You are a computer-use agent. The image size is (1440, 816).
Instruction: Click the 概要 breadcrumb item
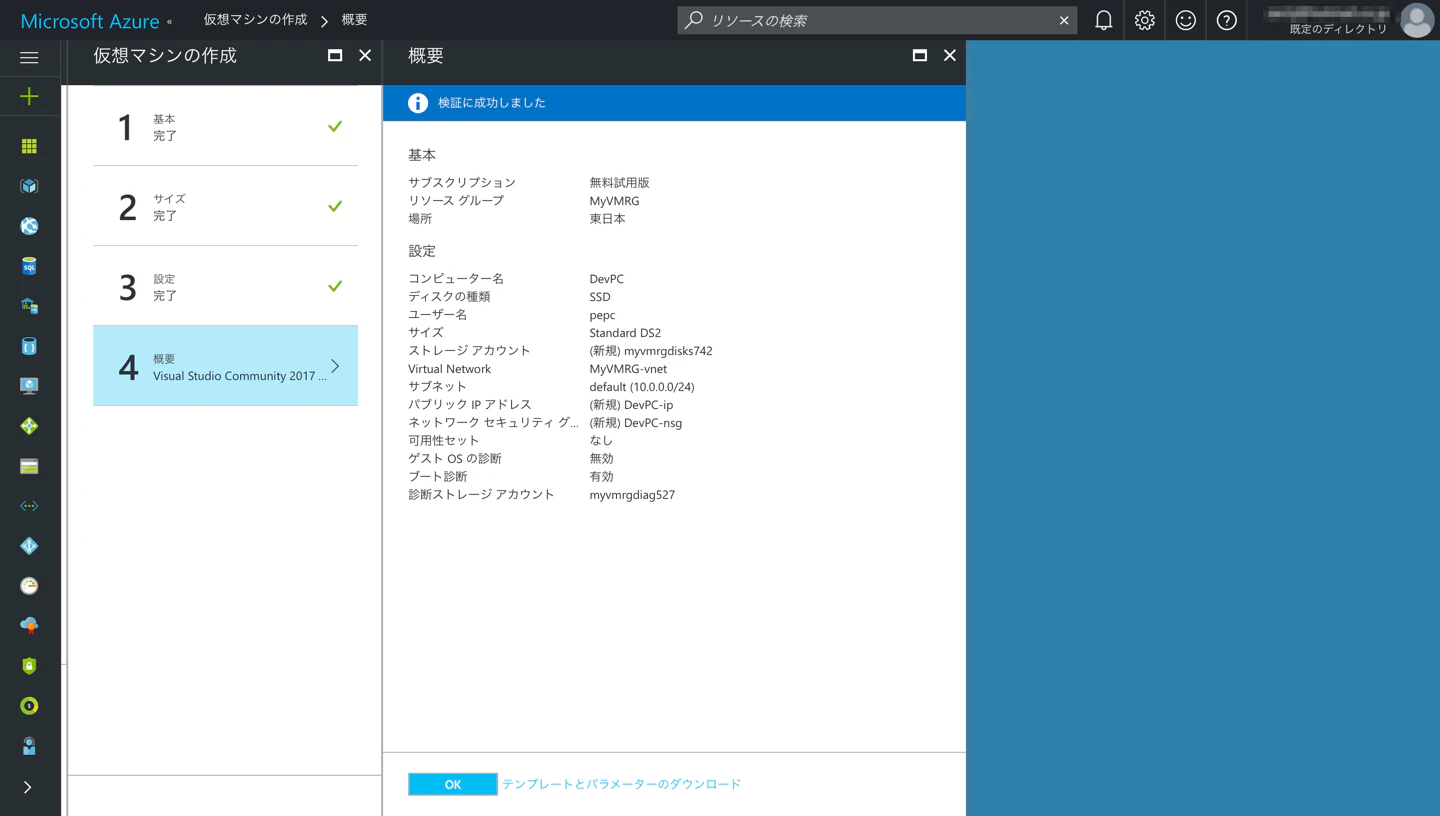(x=355, y=20)
